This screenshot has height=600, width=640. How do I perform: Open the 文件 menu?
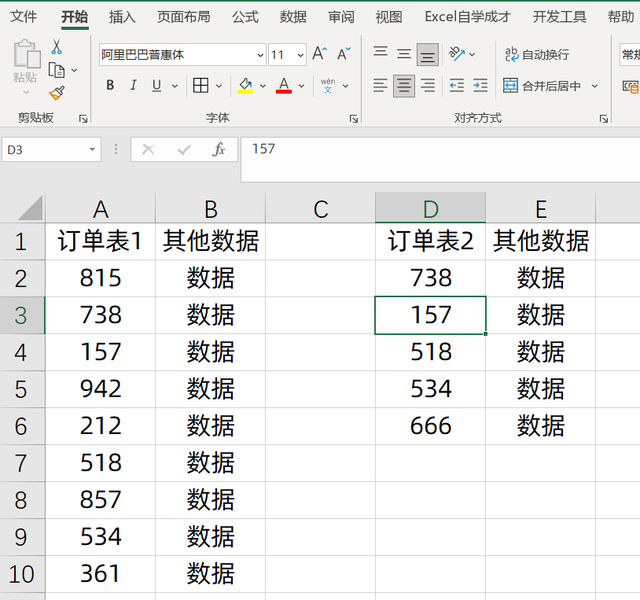[23, 17]
